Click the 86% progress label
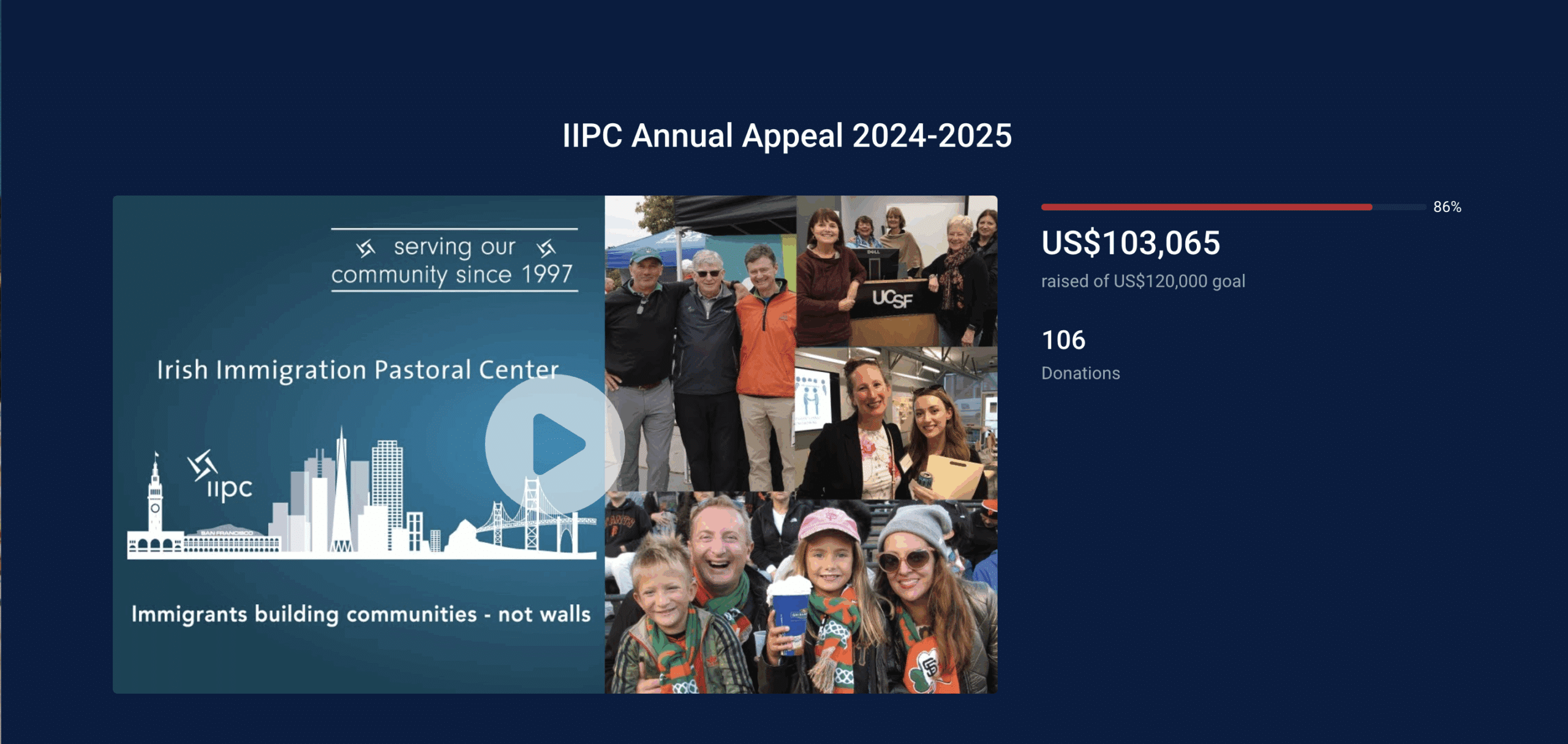The image size is (1568, 744). (1447, 207)
